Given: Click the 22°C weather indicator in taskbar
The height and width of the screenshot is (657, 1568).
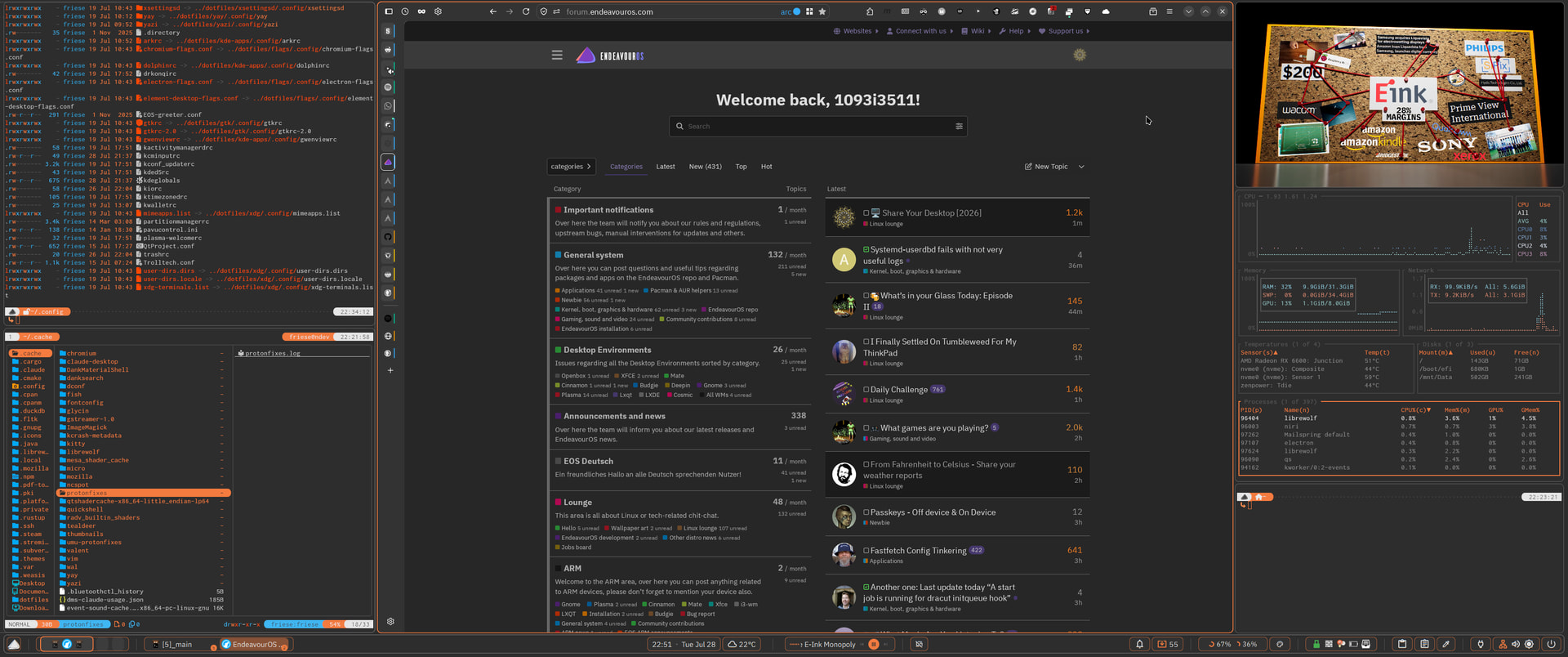Looking at the screenshot, I should click(742, 644).
